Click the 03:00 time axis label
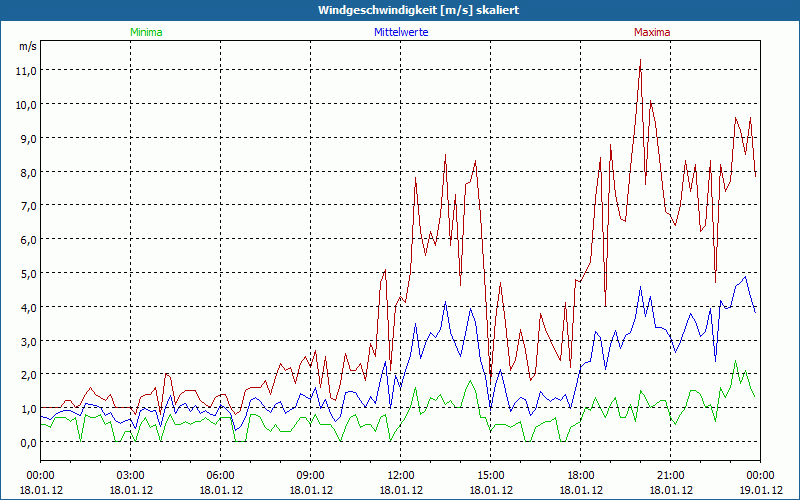 click(x=131, y=476)
